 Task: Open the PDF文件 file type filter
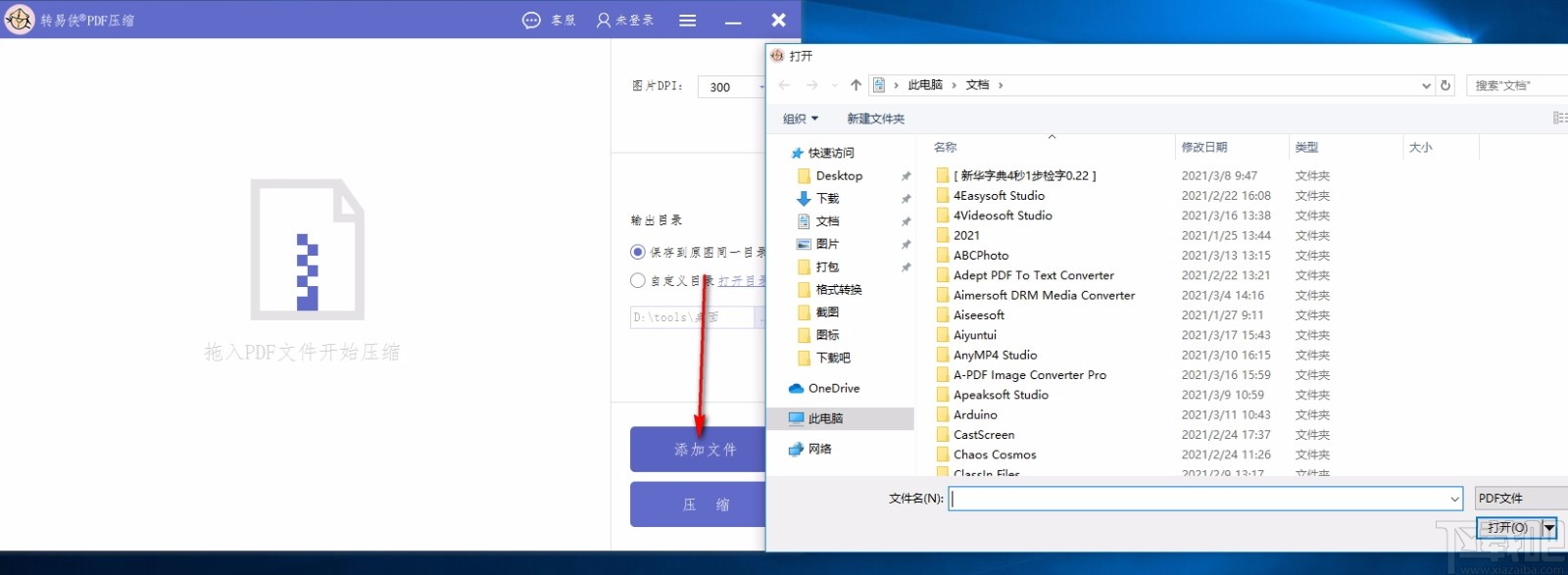point(1521,499)
